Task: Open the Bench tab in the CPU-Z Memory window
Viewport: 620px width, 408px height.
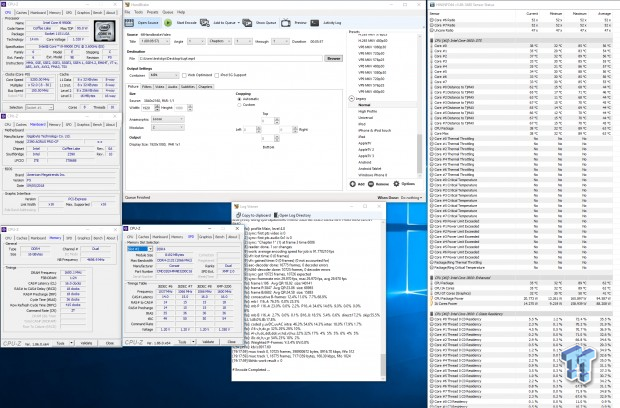Action: coord(98,238)
